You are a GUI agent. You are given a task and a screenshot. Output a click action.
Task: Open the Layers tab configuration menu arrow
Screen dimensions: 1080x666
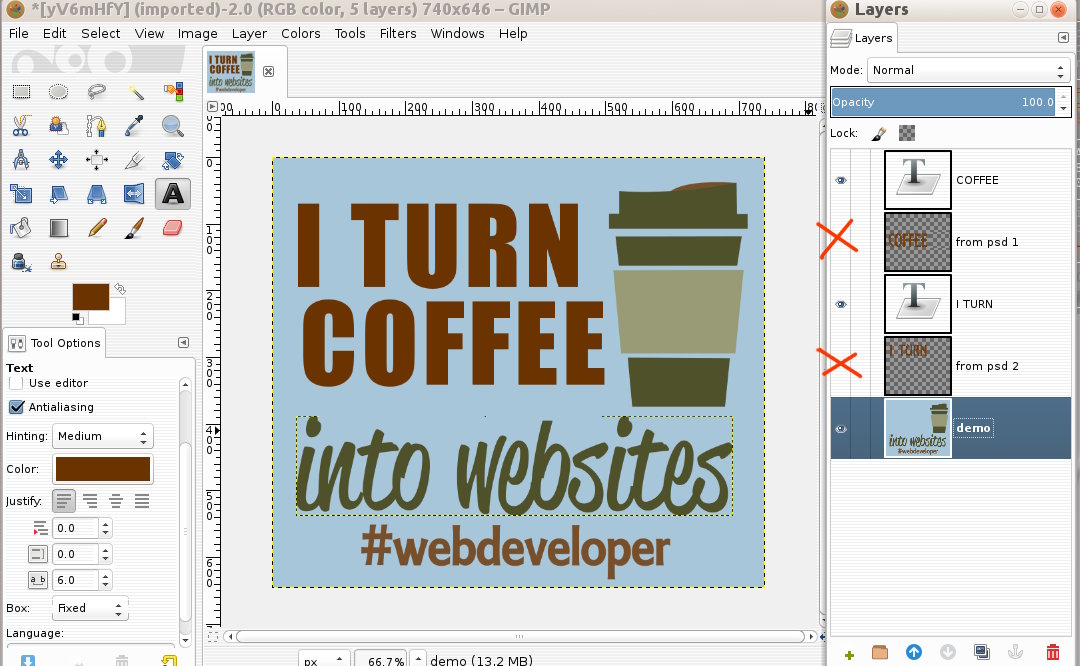tap(1063, 37)
